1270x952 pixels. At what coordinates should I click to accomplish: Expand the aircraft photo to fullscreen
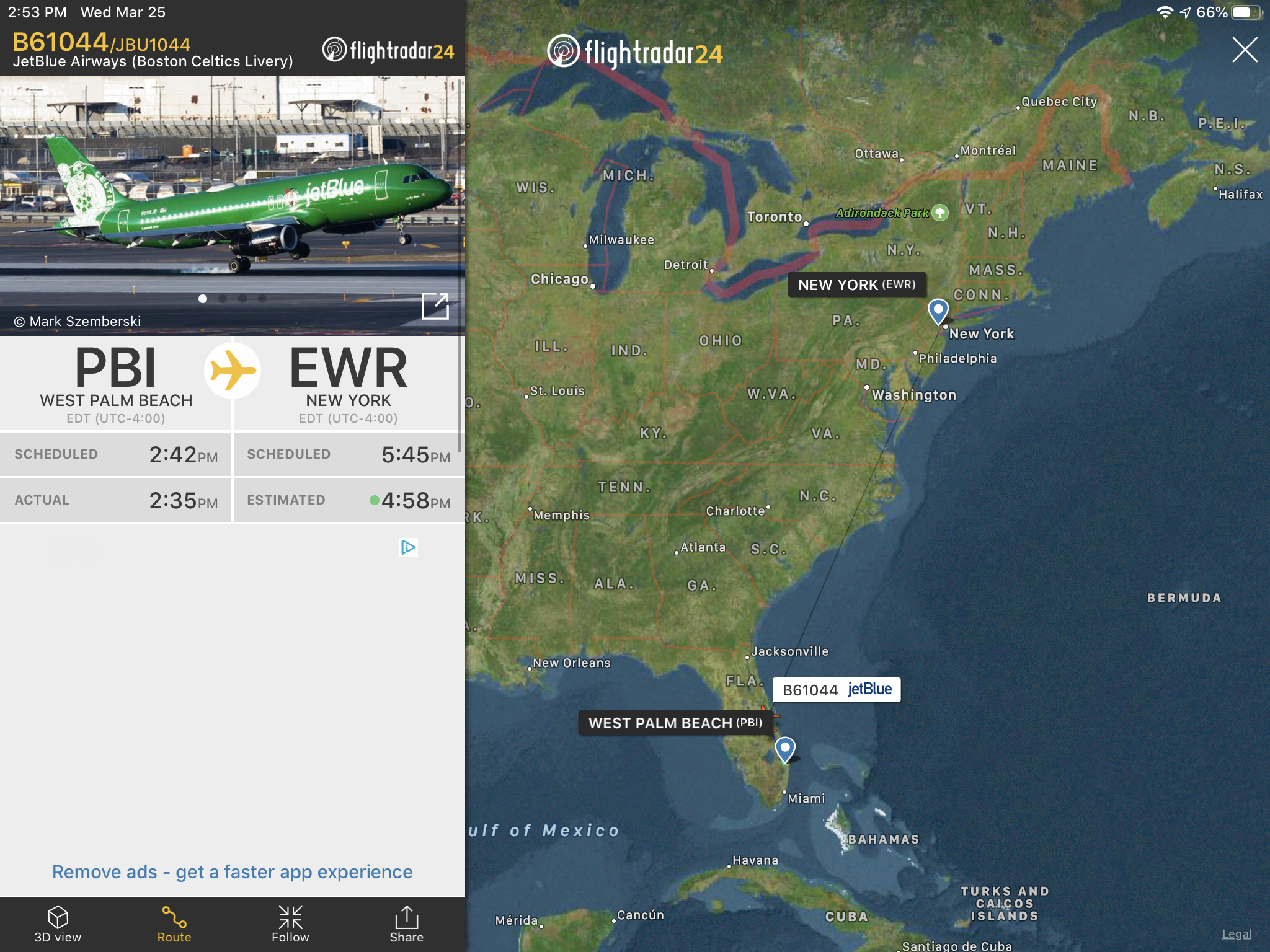pos(435,306)
